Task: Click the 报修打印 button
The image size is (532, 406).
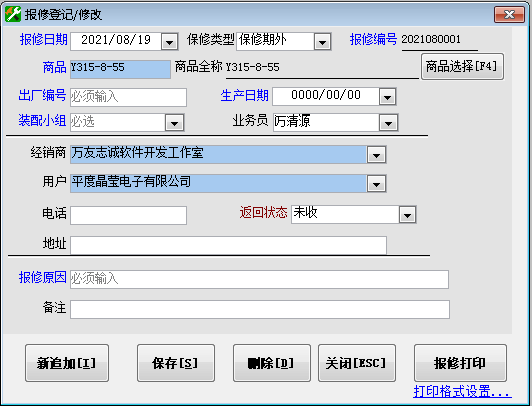Action: [460, 363]
